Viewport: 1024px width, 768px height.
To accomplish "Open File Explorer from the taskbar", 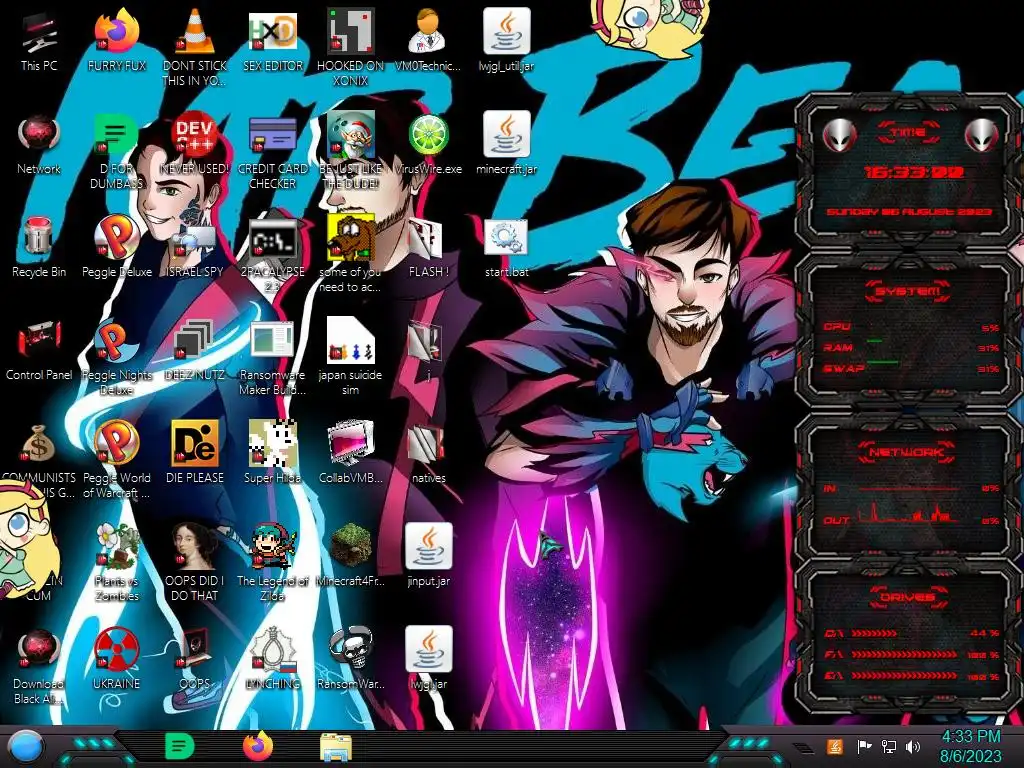I will coord(336,748).
